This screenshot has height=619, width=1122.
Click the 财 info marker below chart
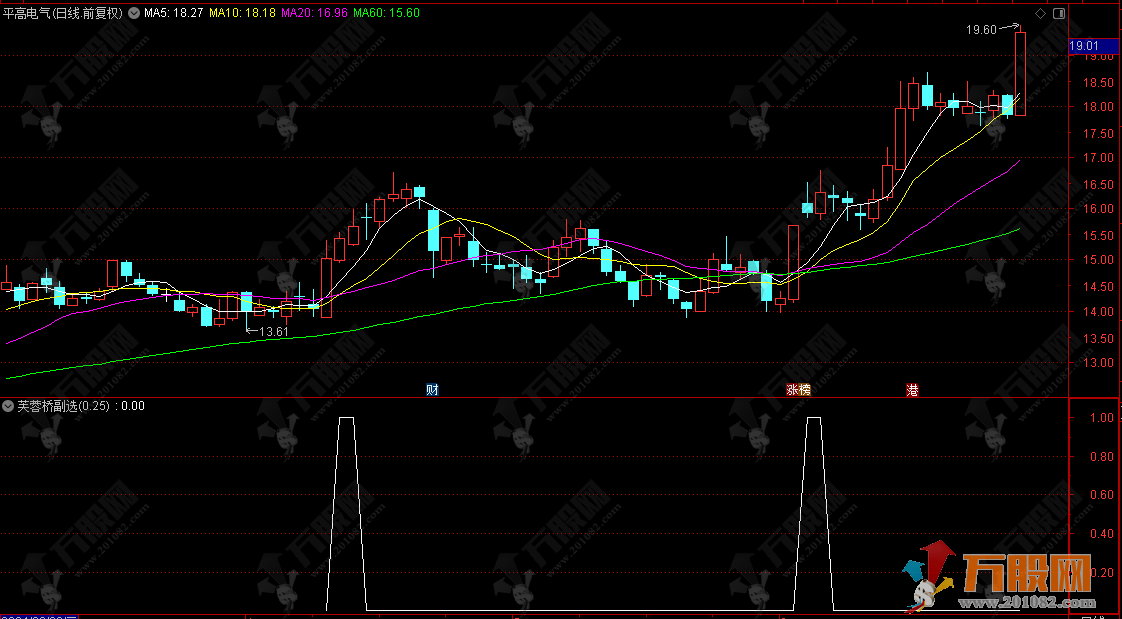pos(432,390)
